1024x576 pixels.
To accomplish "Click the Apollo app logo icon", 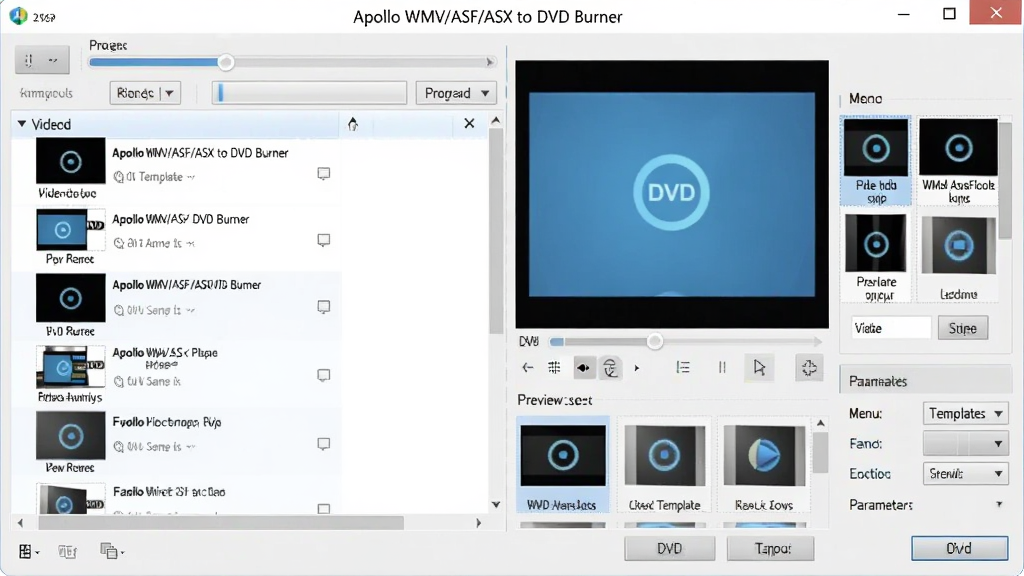I will [18, 16].
